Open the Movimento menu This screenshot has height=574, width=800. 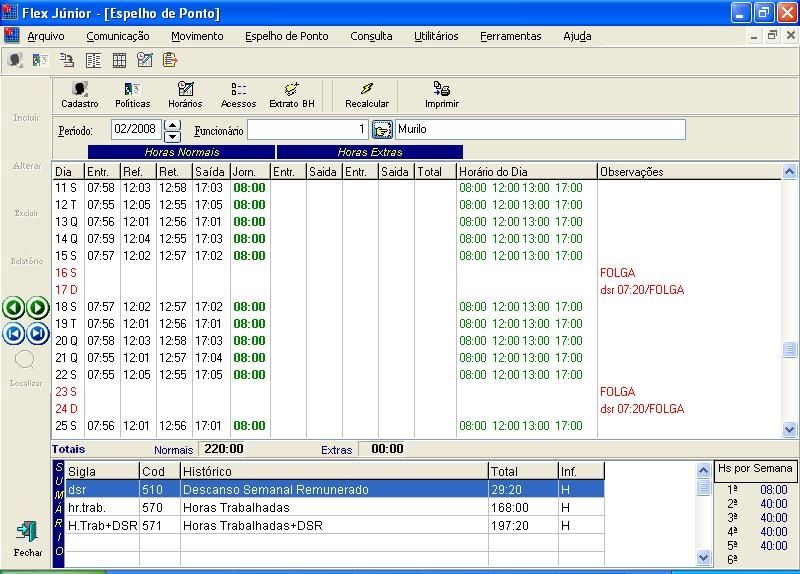point(197,36)
